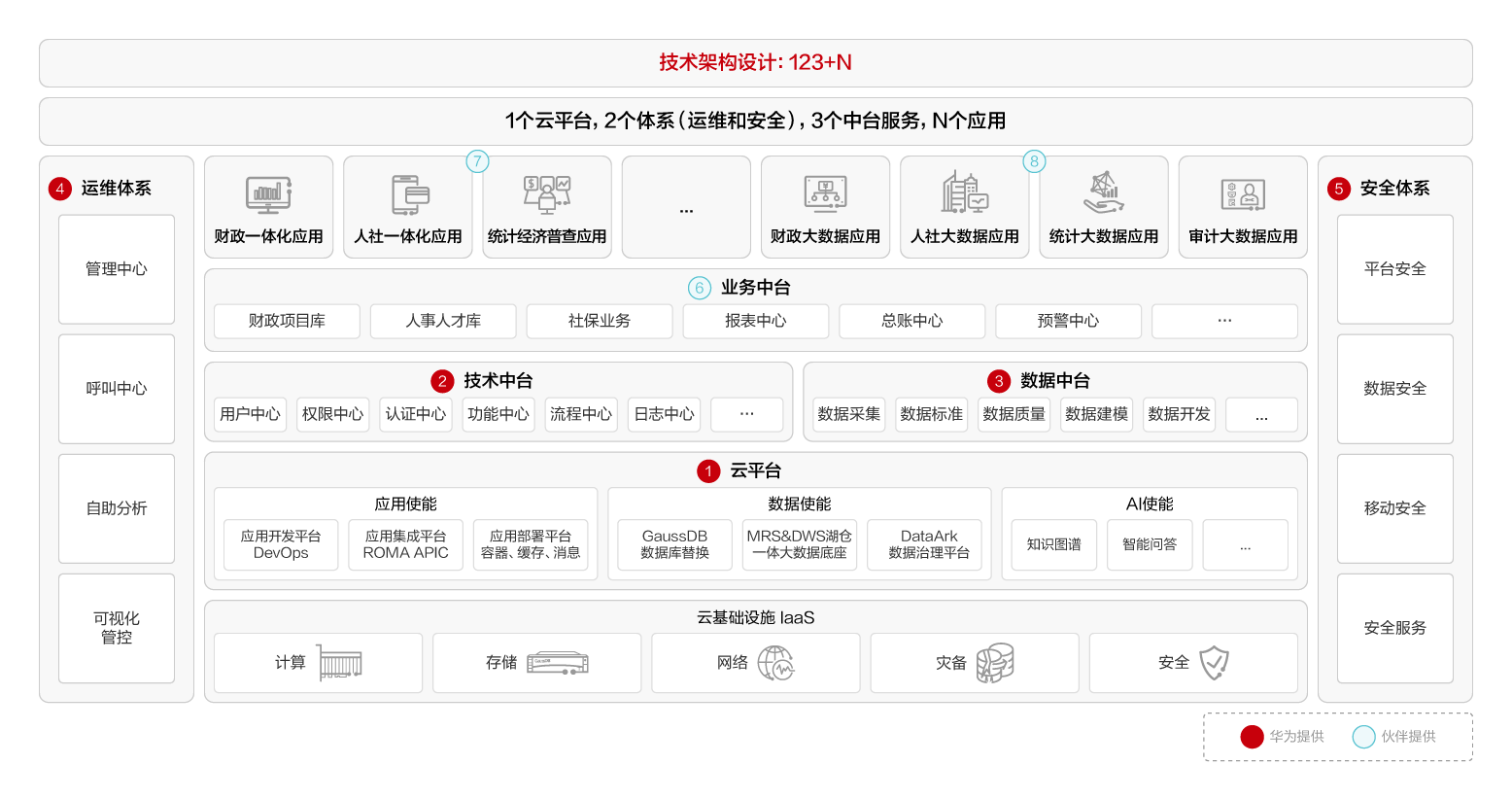The image size is (1512, 800).
Task: Click the 认证中心 cell
Action: tap(416, 414)
